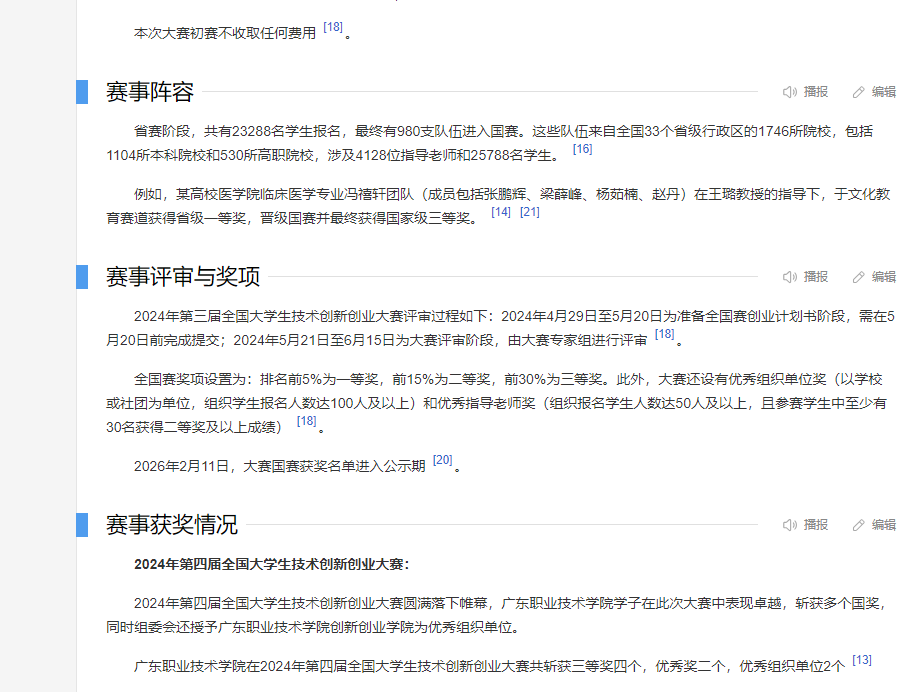The height and width of the screenshot is (692, 921).
Task: Click the 赛事评审与奖项 section heading
Action: 183,277
